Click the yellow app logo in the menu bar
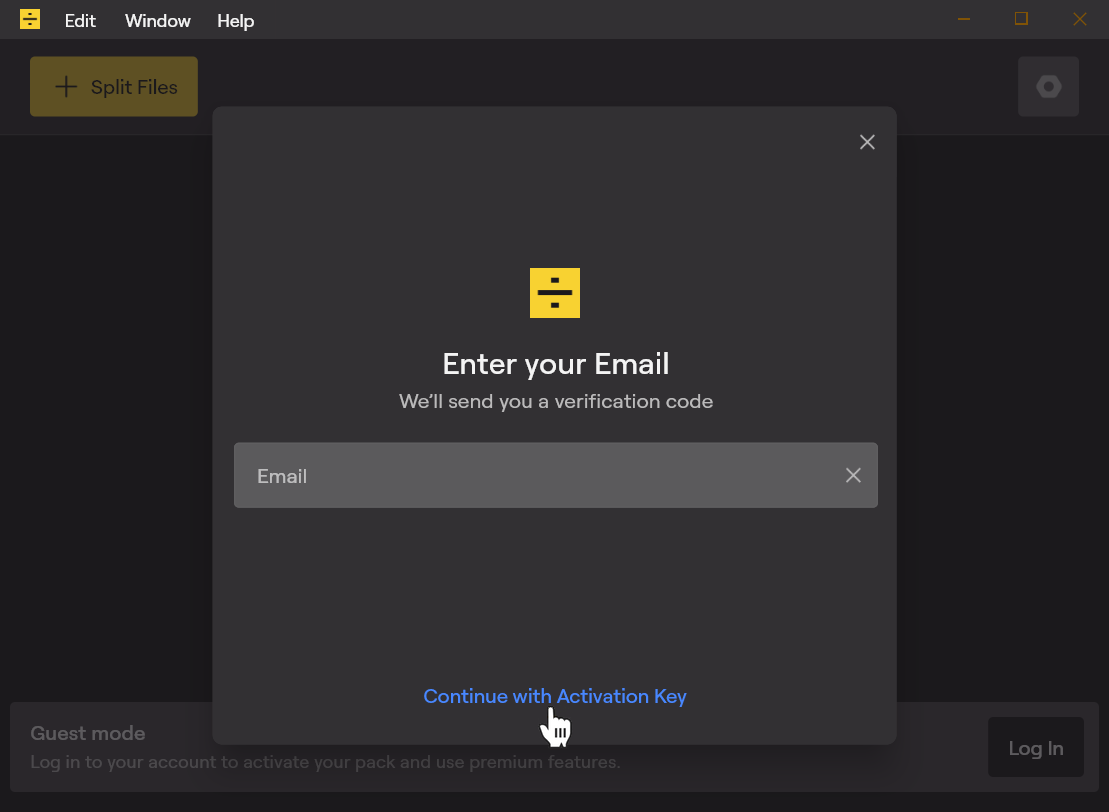This screenshot has width=1109, height=812. tap(30, 19)
